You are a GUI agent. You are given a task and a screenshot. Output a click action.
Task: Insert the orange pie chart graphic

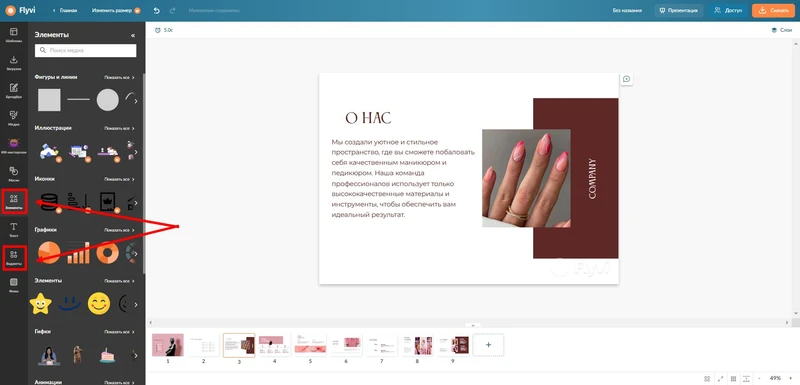[x=49, y=253]
